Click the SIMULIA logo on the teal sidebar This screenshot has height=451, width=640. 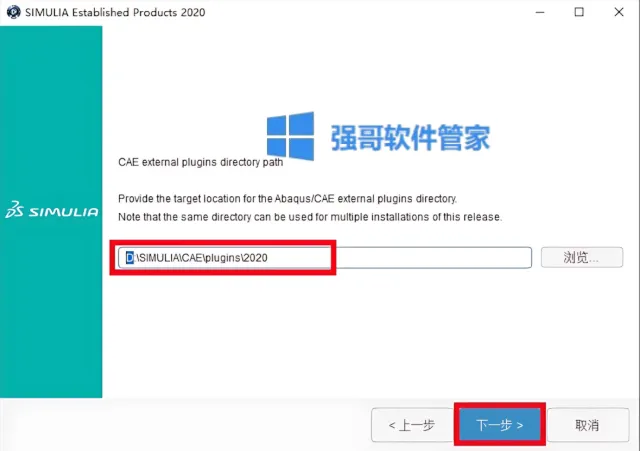point(52,210)
